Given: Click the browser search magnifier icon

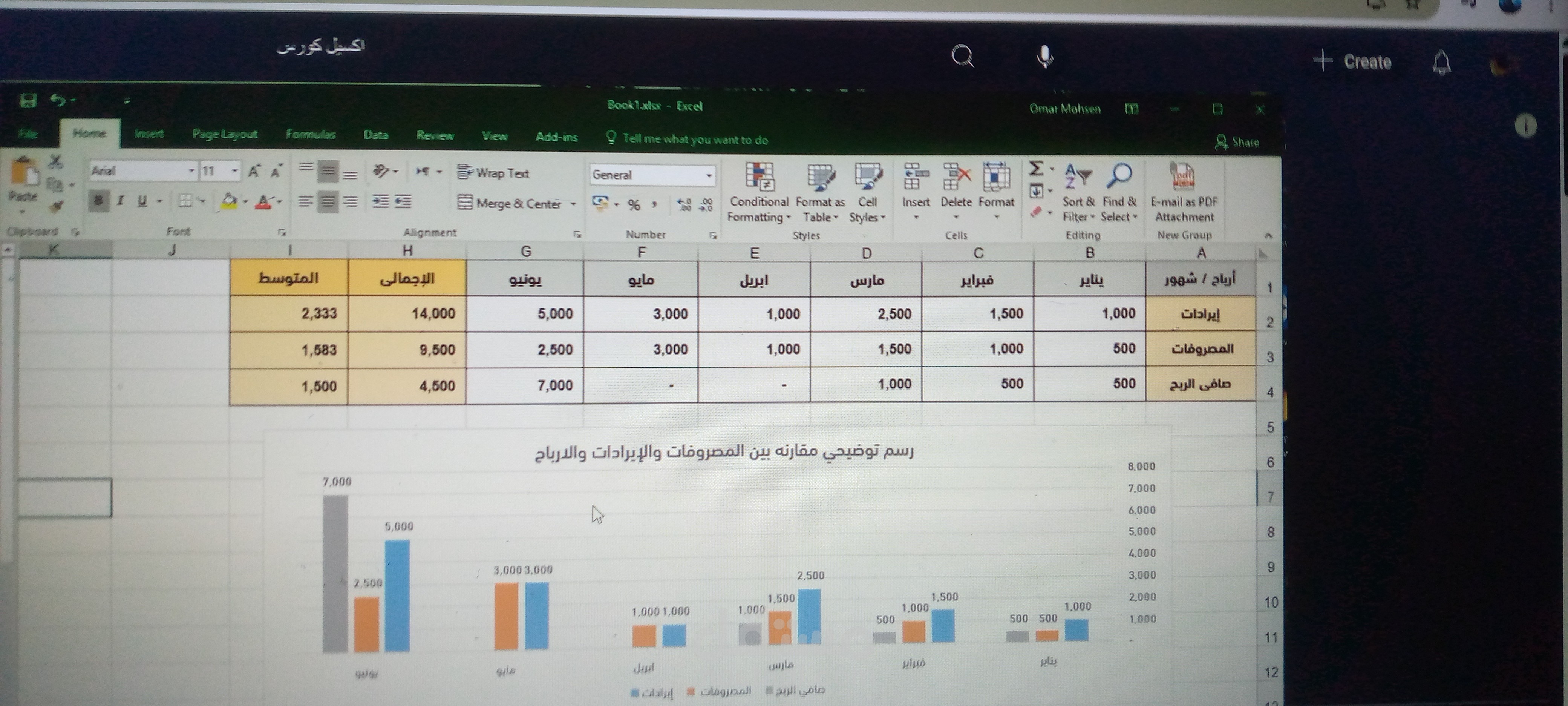Looking at the screenshot, I should [x=962, y=56].
